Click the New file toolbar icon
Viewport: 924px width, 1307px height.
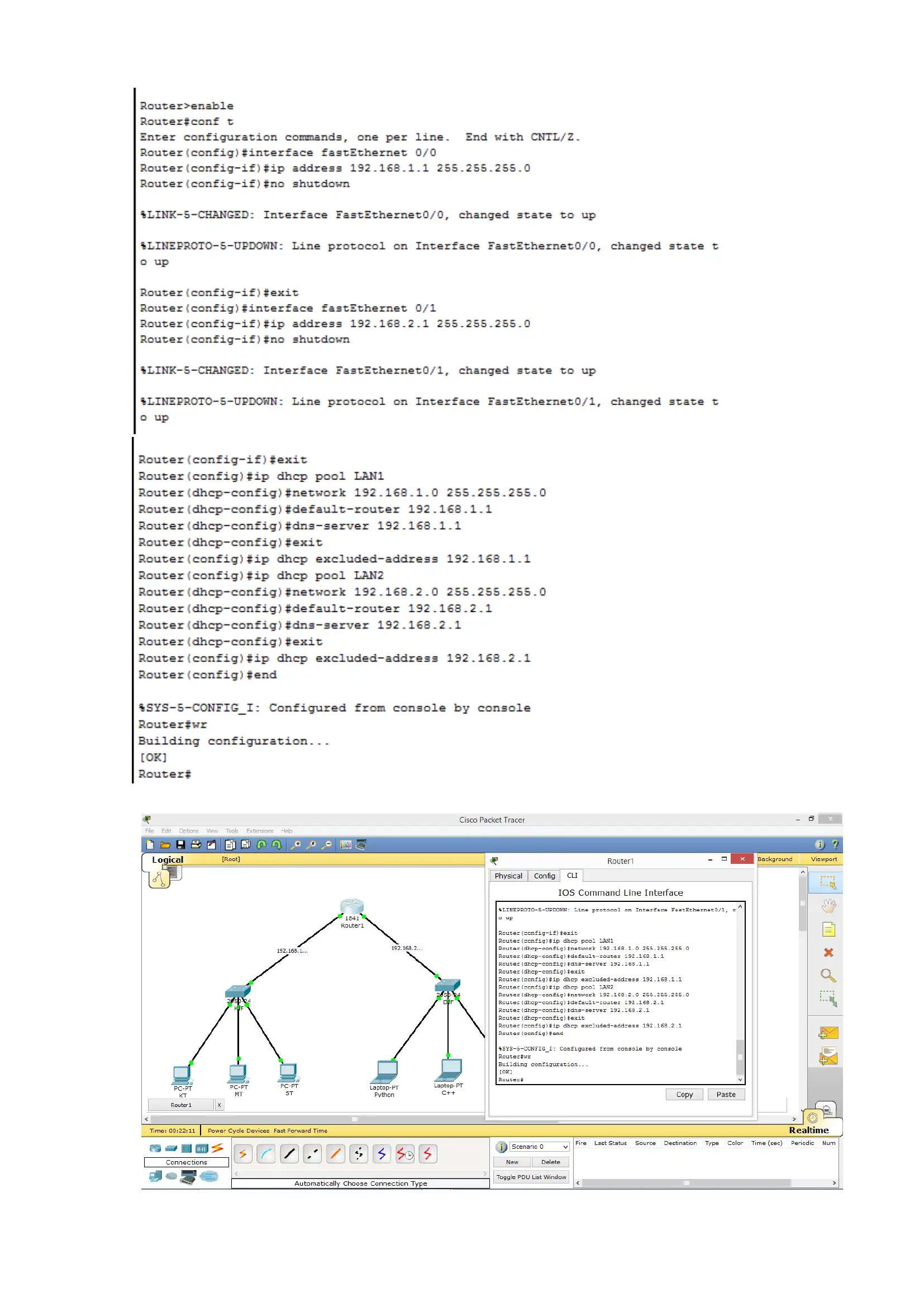pyautogui.click(x=150, y=845)
